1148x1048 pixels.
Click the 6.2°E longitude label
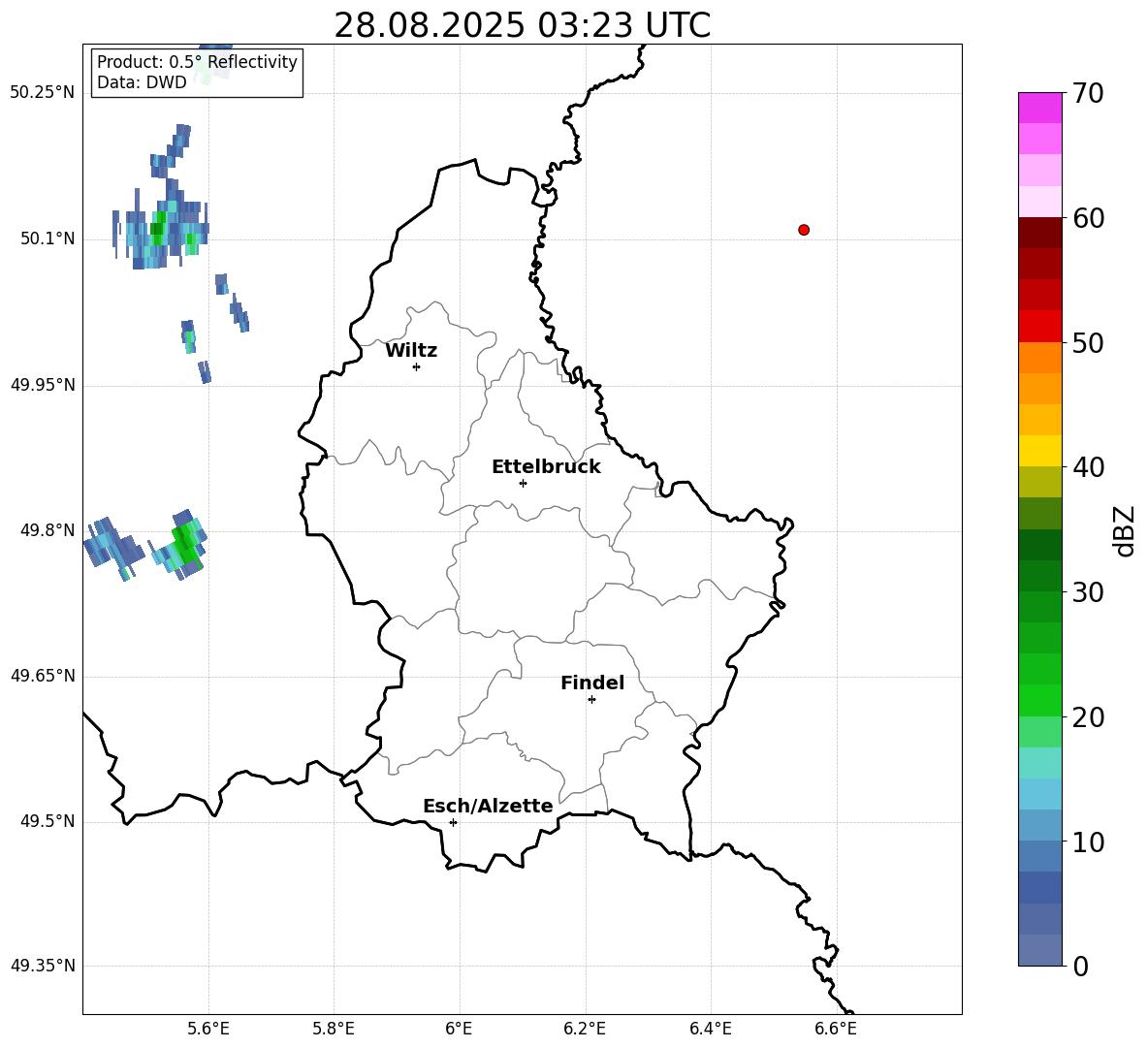585,1029
